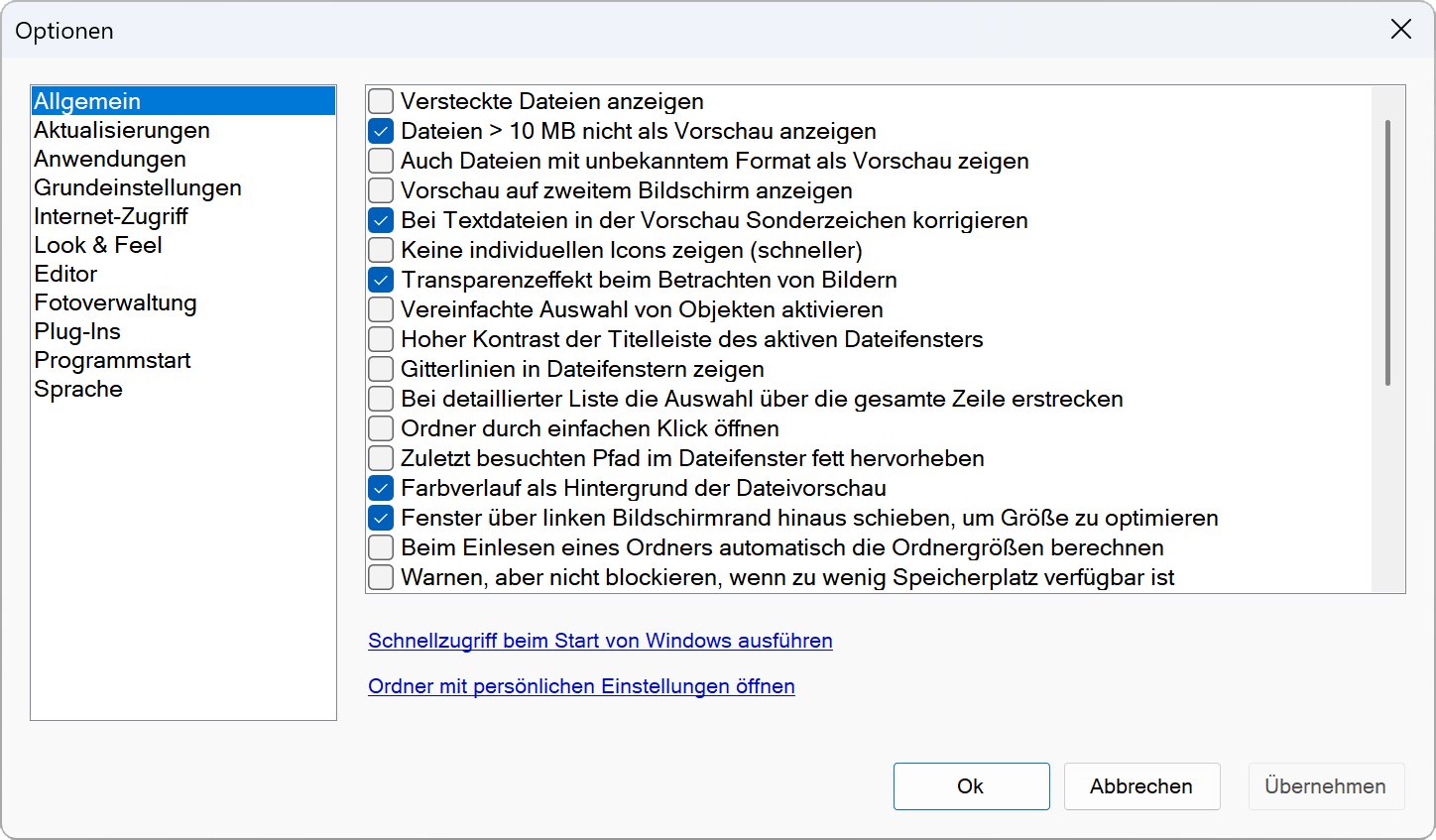Click 'Schnellzugriff beim Start von Windows ausführen' link
1436x840 pixels.
(600, 641)
